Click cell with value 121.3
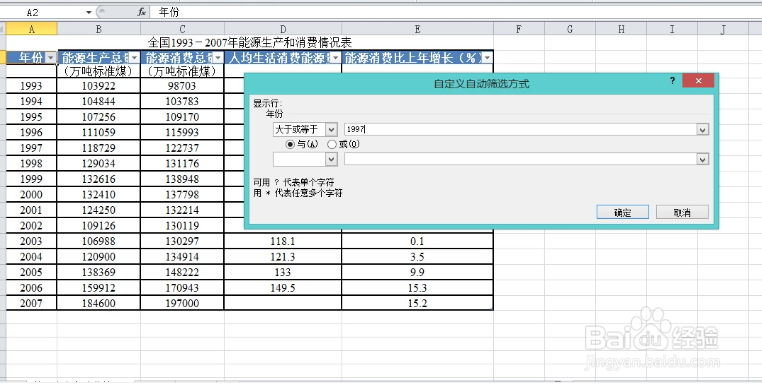 point(283,257)
